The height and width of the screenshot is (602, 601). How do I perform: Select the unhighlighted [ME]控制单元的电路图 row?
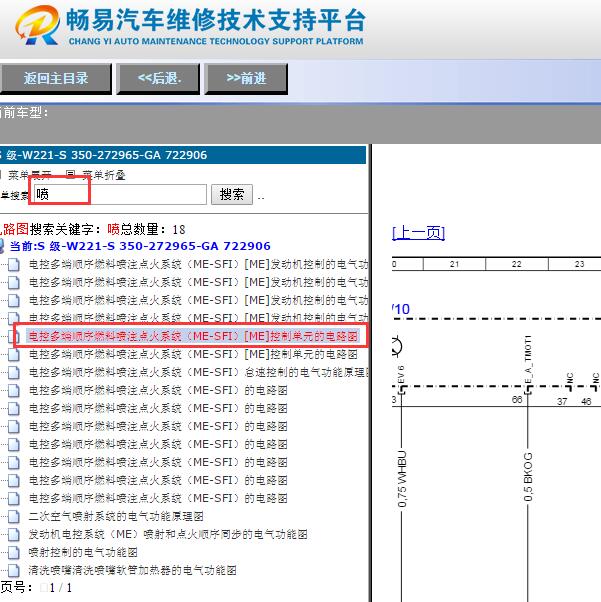[193, 354]
